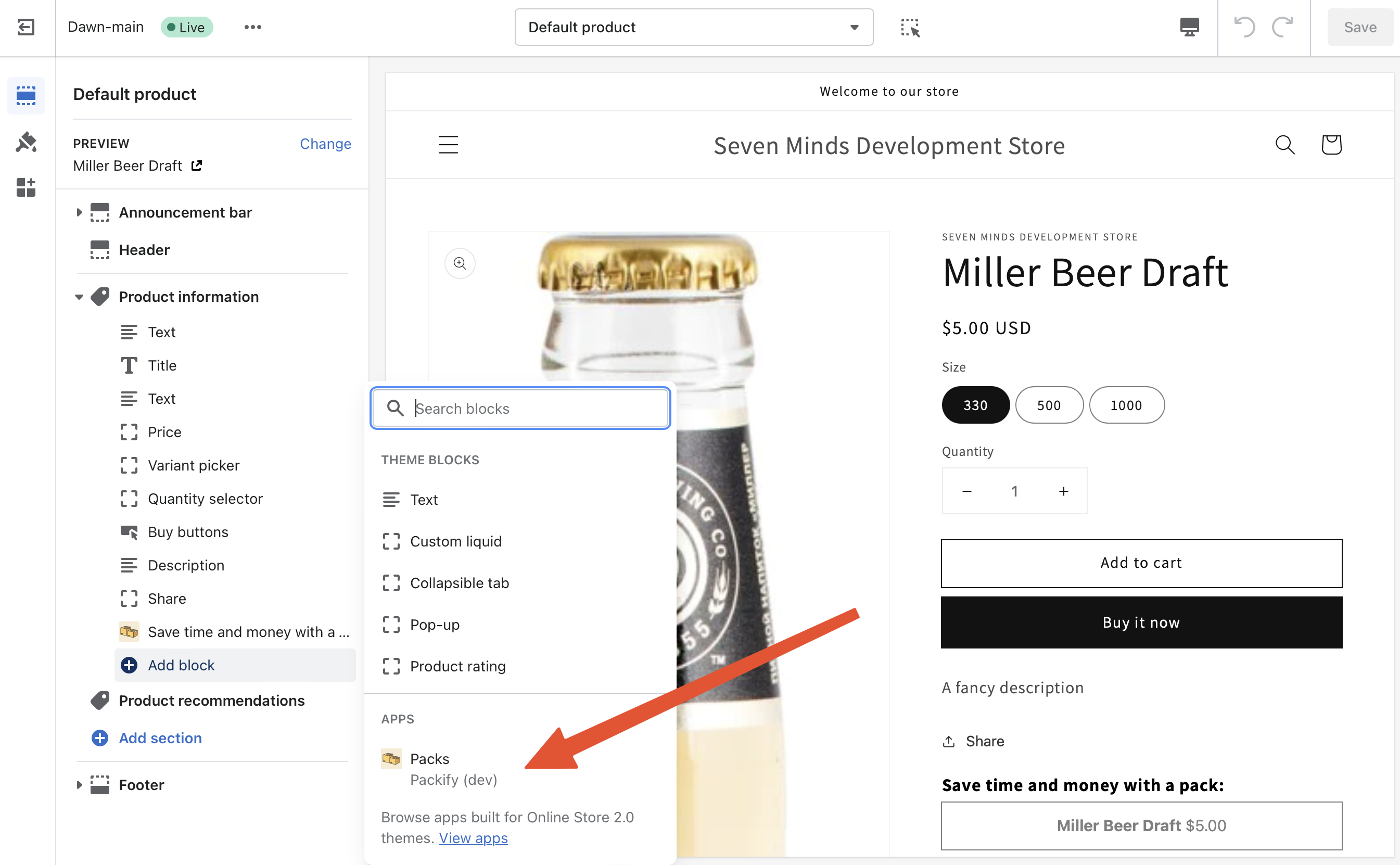This screenshot has width=1400, height=865.
Task: Select the 330 size option
Action: pyautogui.click(x=975, y=405)
